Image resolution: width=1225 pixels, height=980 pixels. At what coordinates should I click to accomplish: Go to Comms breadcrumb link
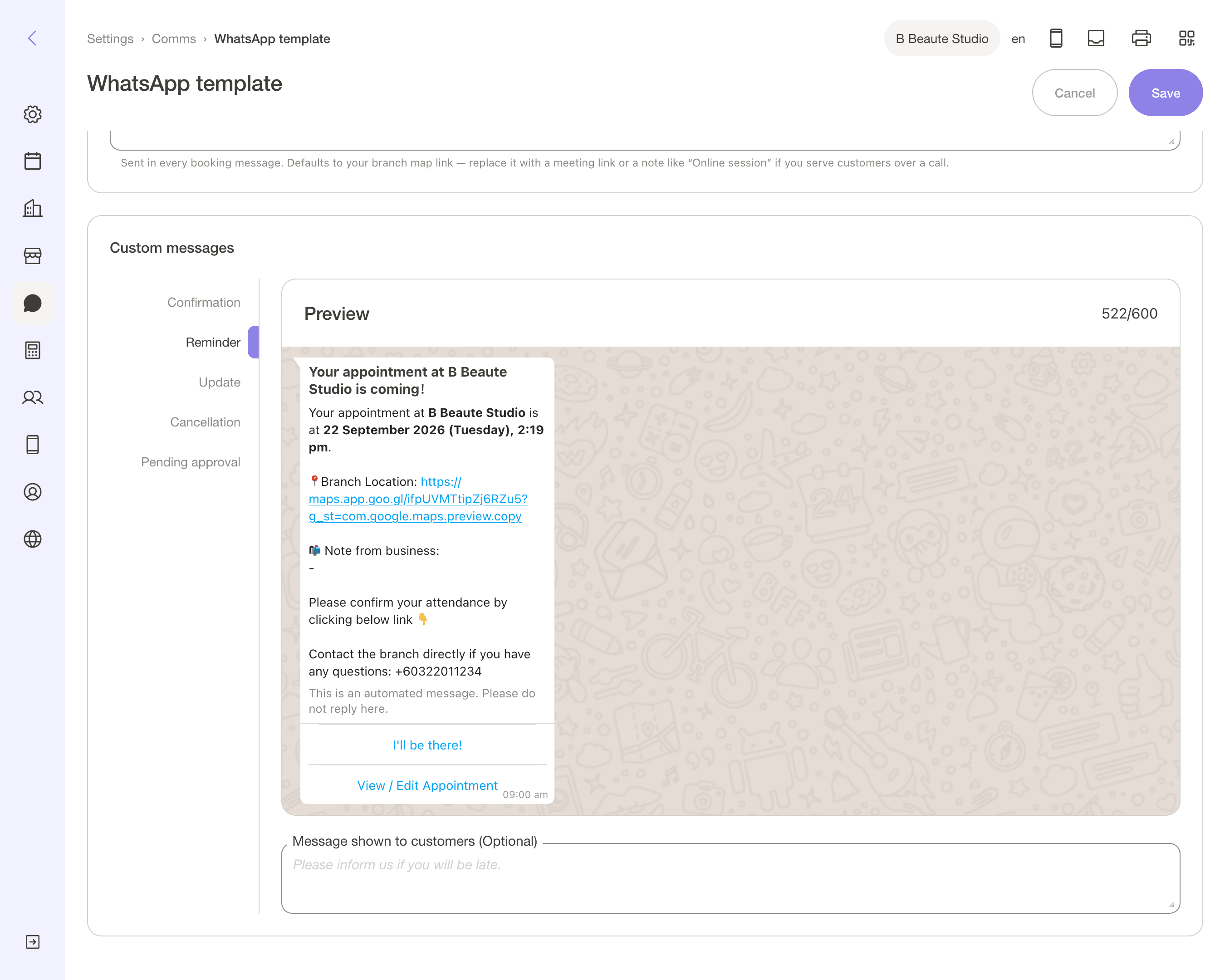click(174, 39)
